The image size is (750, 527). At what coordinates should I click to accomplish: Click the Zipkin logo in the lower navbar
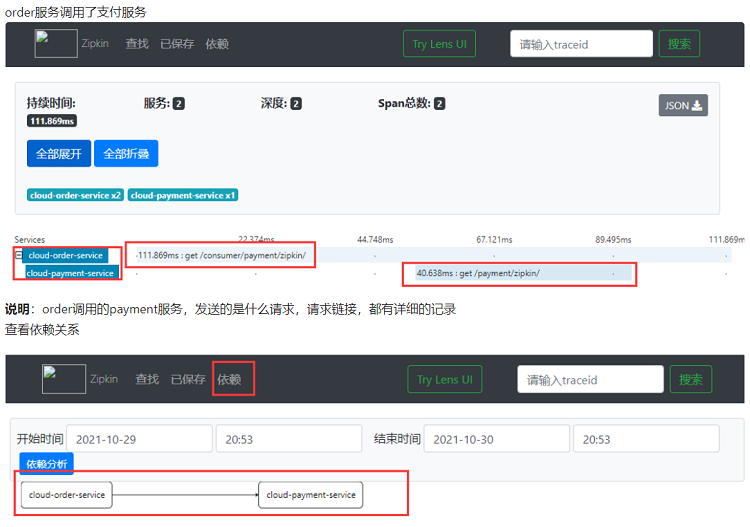point(64,379)
